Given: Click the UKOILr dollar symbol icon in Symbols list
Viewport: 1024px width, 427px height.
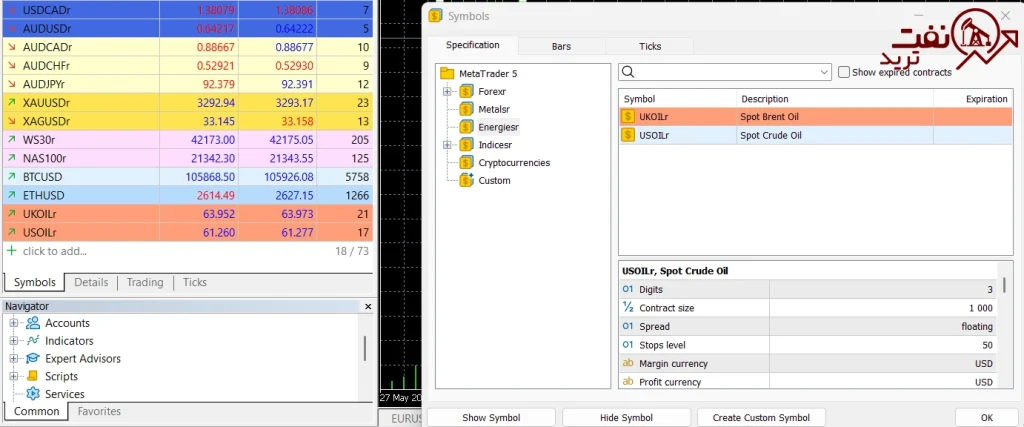Looking at the screenshot, I should (628, 117).
